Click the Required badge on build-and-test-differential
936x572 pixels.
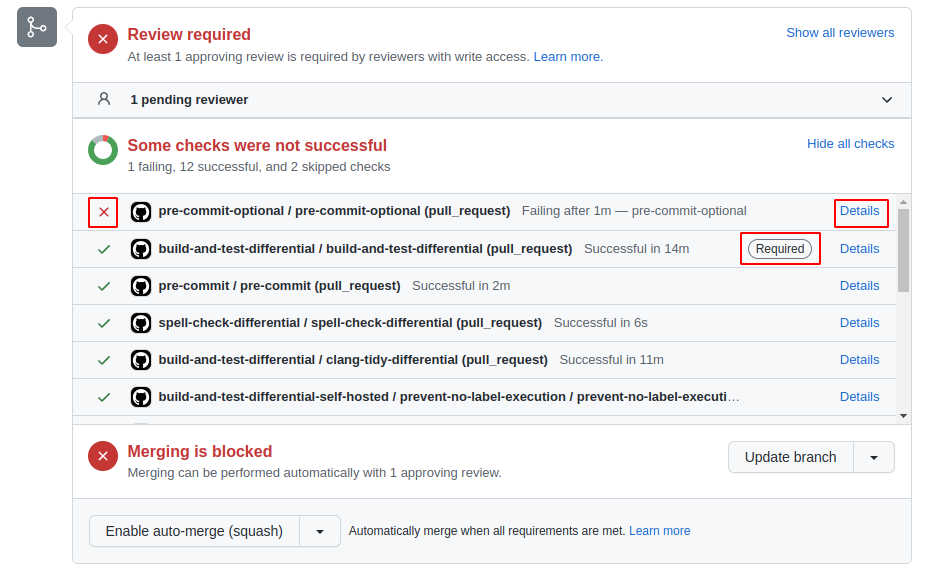[x=780, y=249]
